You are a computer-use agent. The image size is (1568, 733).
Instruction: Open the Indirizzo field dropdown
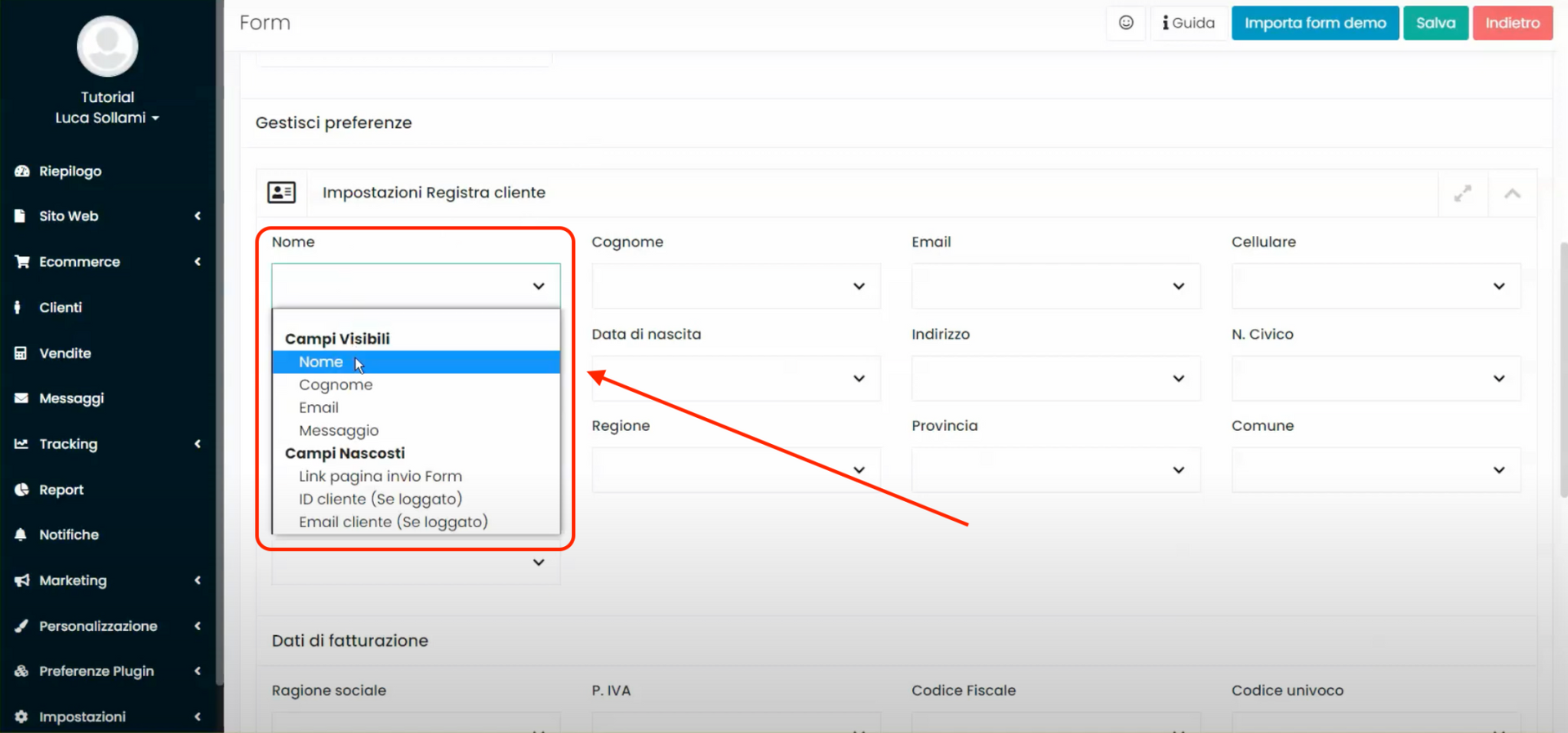[x=1056, y=378]
